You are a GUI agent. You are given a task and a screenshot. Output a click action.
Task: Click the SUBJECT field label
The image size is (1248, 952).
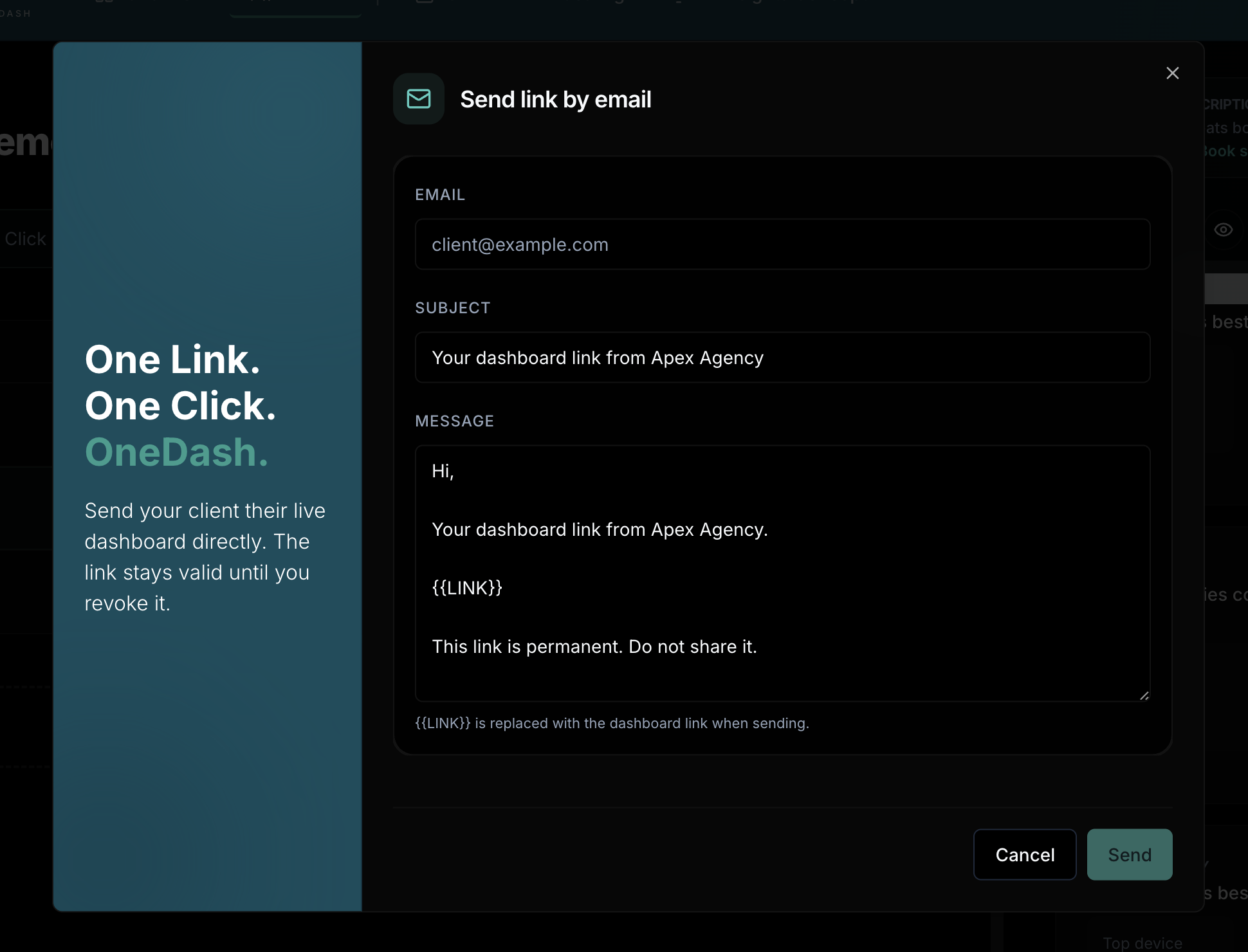click(x=452, y=308)
